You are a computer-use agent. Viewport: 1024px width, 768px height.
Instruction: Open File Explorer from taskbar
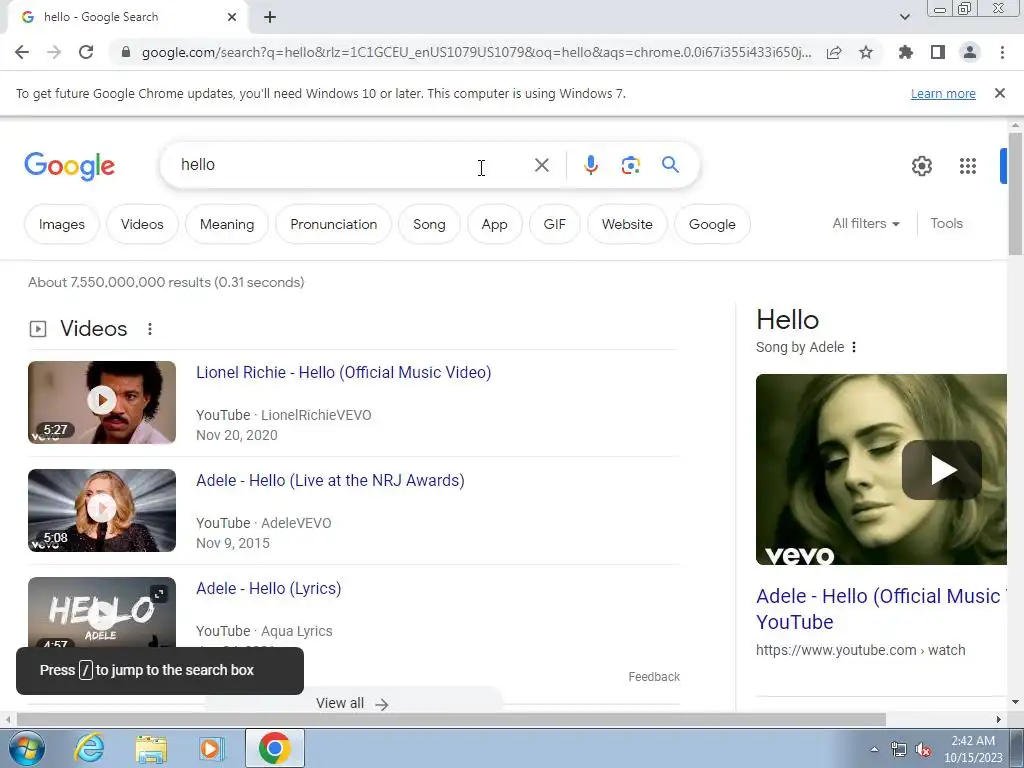point(151,748)
